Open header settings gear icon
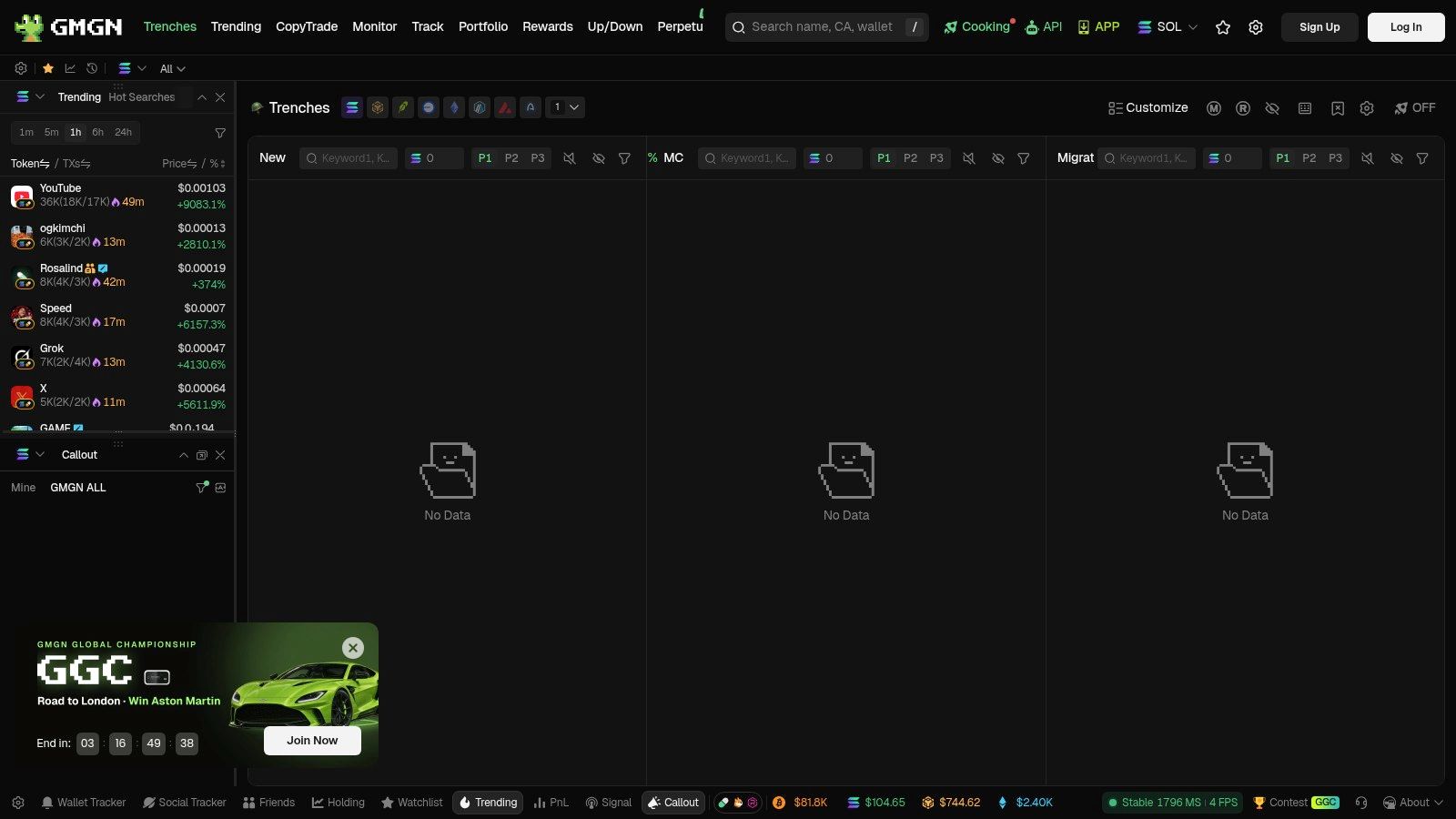The width and height of the screenshot is (1456, 819). pos(1256,27)
